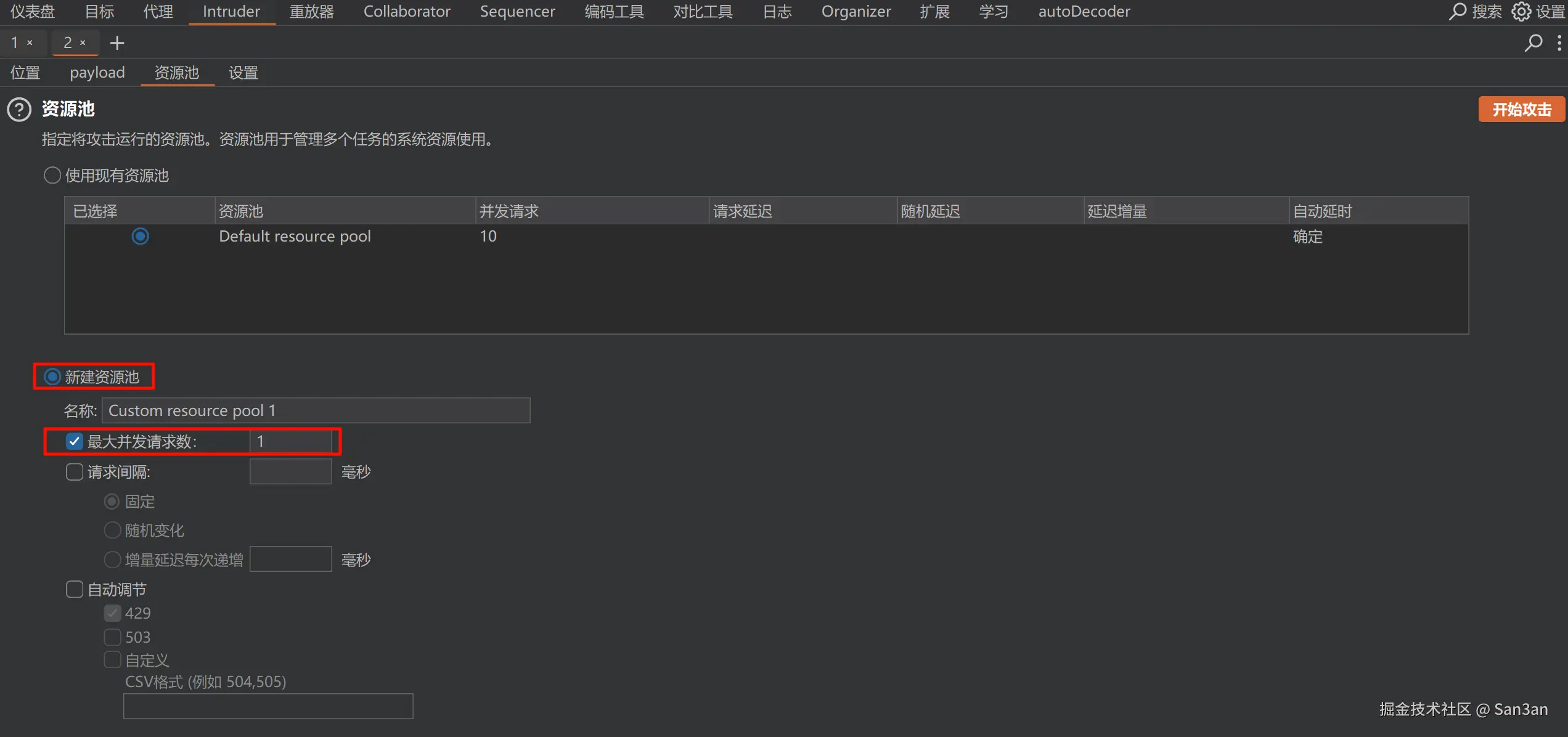Click the max concurrent requests field
The image size is (1568, 737).
pyautogui.click(x=291, y=441)
